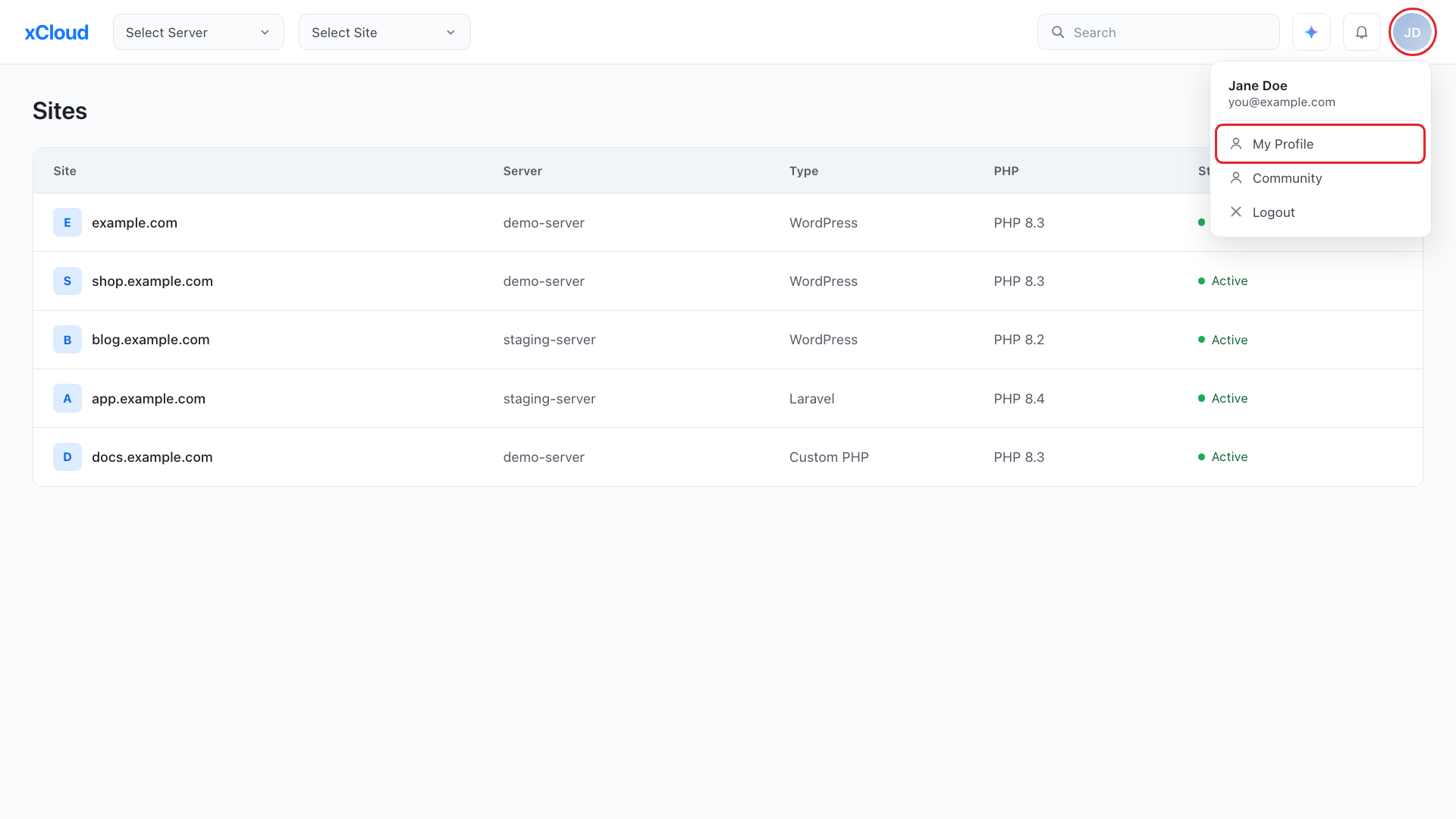
Task: Click PHP 8.2 in the blog.example.com row
Action: click(x=1018, y=340)
